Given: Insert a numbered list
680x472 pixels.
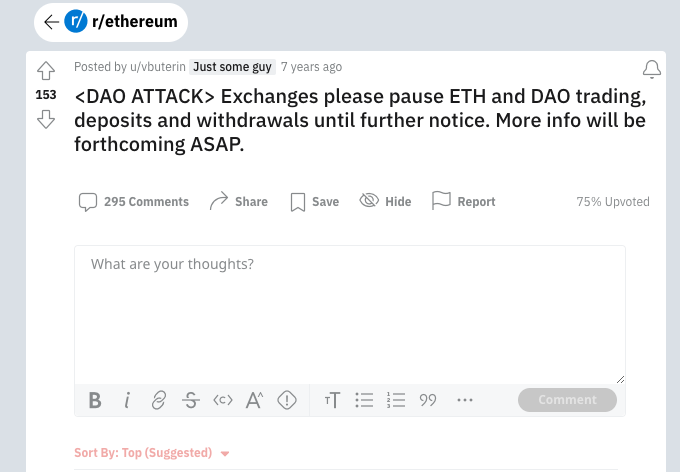Looking at the screenshot, I should coord(396,400).
